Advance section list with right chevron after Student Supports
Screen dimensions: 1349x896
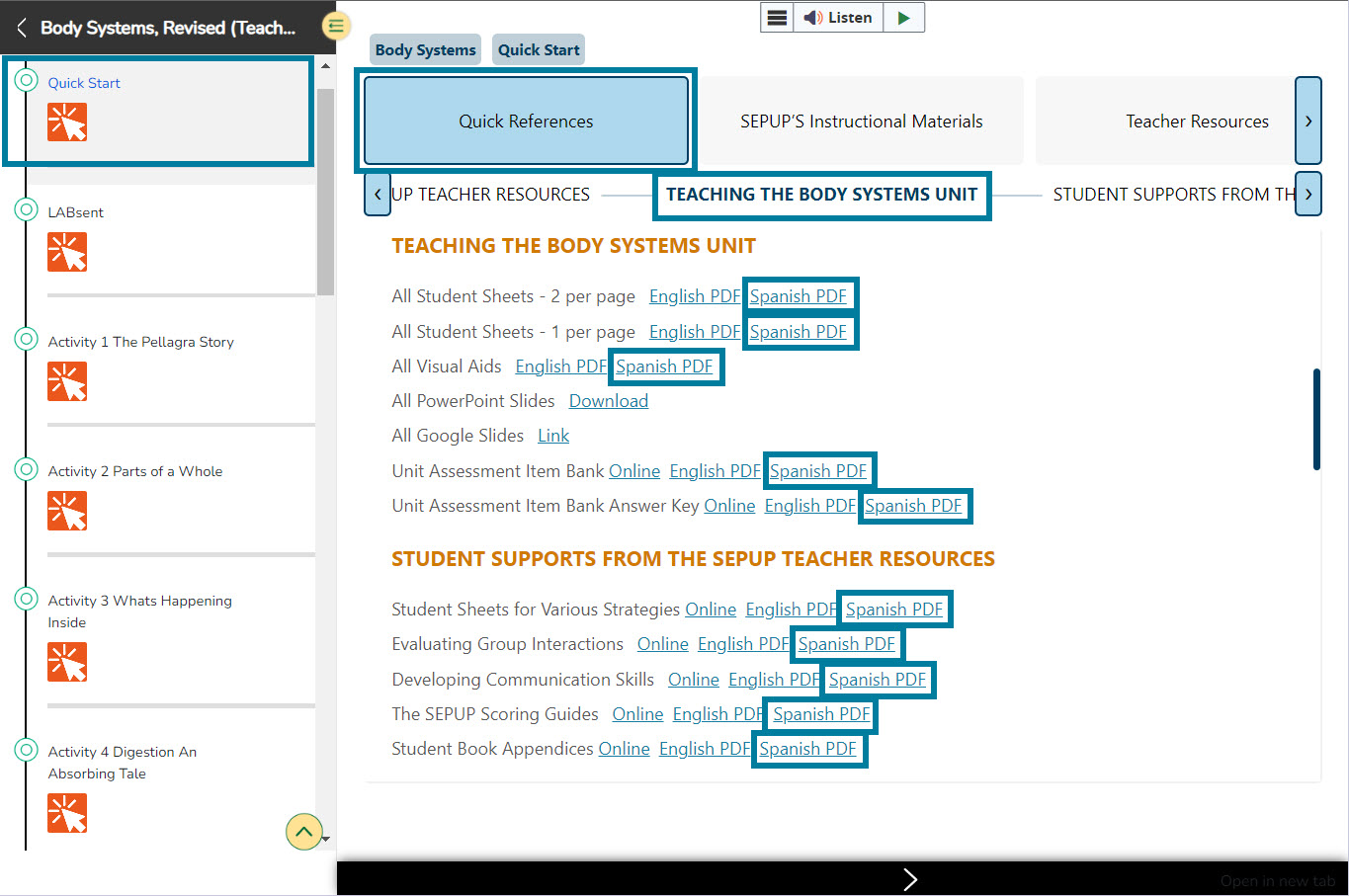coord(1307,195)
